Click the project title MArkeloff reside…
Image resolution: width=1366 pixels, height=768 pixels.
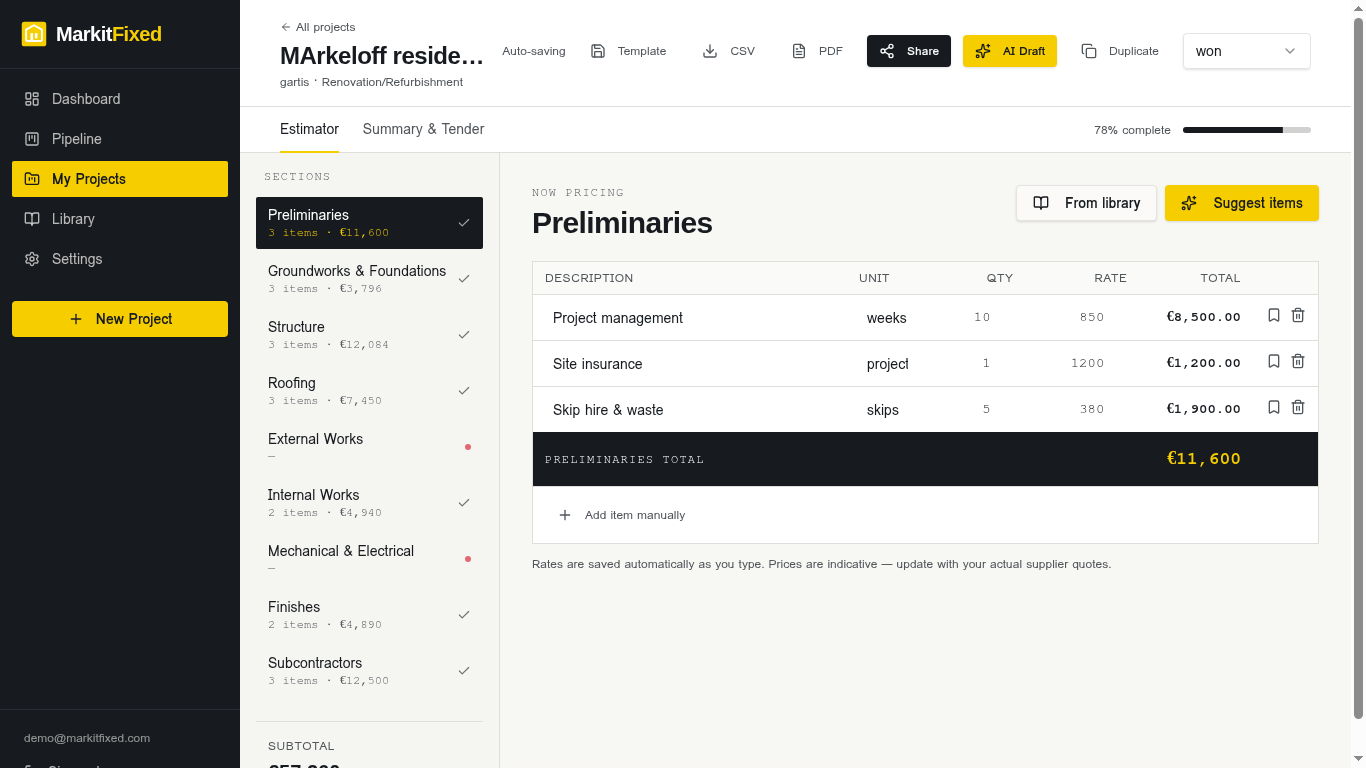(382, 55)
